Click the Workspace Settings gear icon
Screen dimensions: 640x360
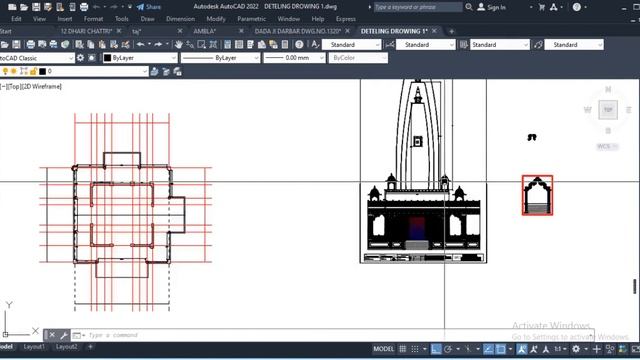pos(80,58)
